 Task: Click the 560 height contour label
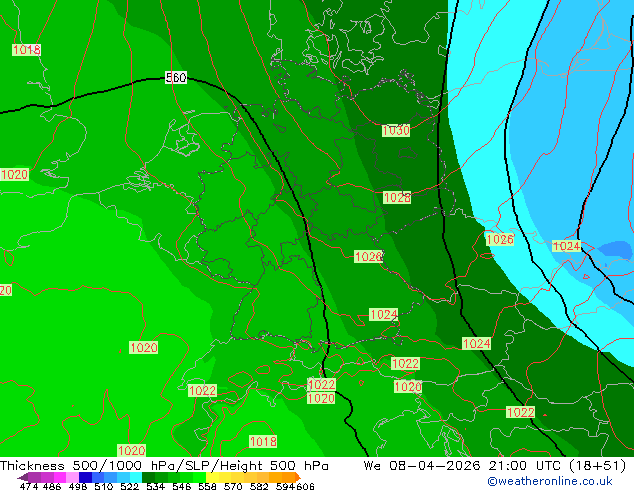[x=176, y=77]
